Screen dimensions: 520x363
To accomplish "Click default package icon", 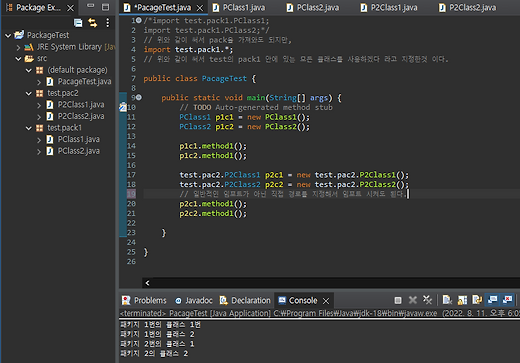I will pyautogui.click(x=39, y=70).
